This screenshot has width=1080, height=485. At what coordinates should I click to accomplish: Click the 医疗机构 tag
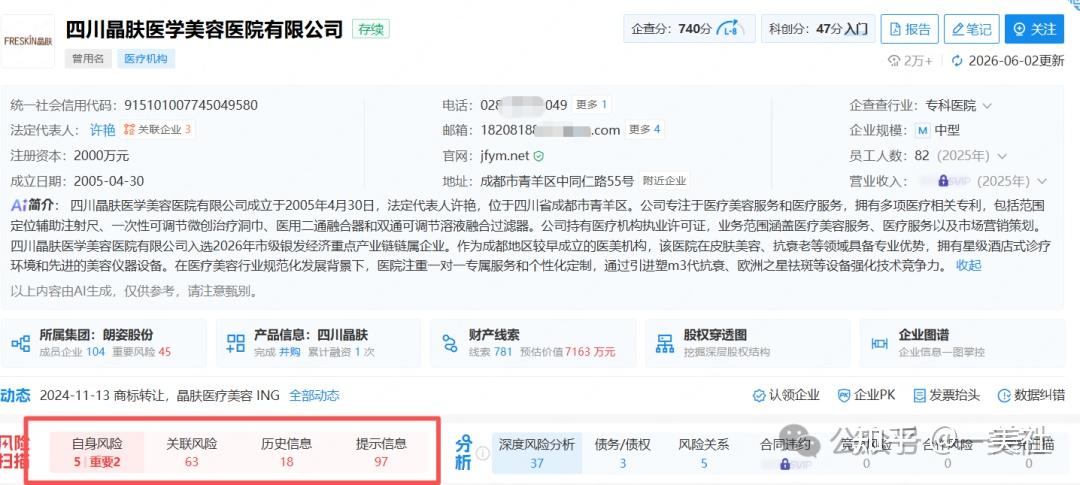pyautogui.click(x=146, y=59)
